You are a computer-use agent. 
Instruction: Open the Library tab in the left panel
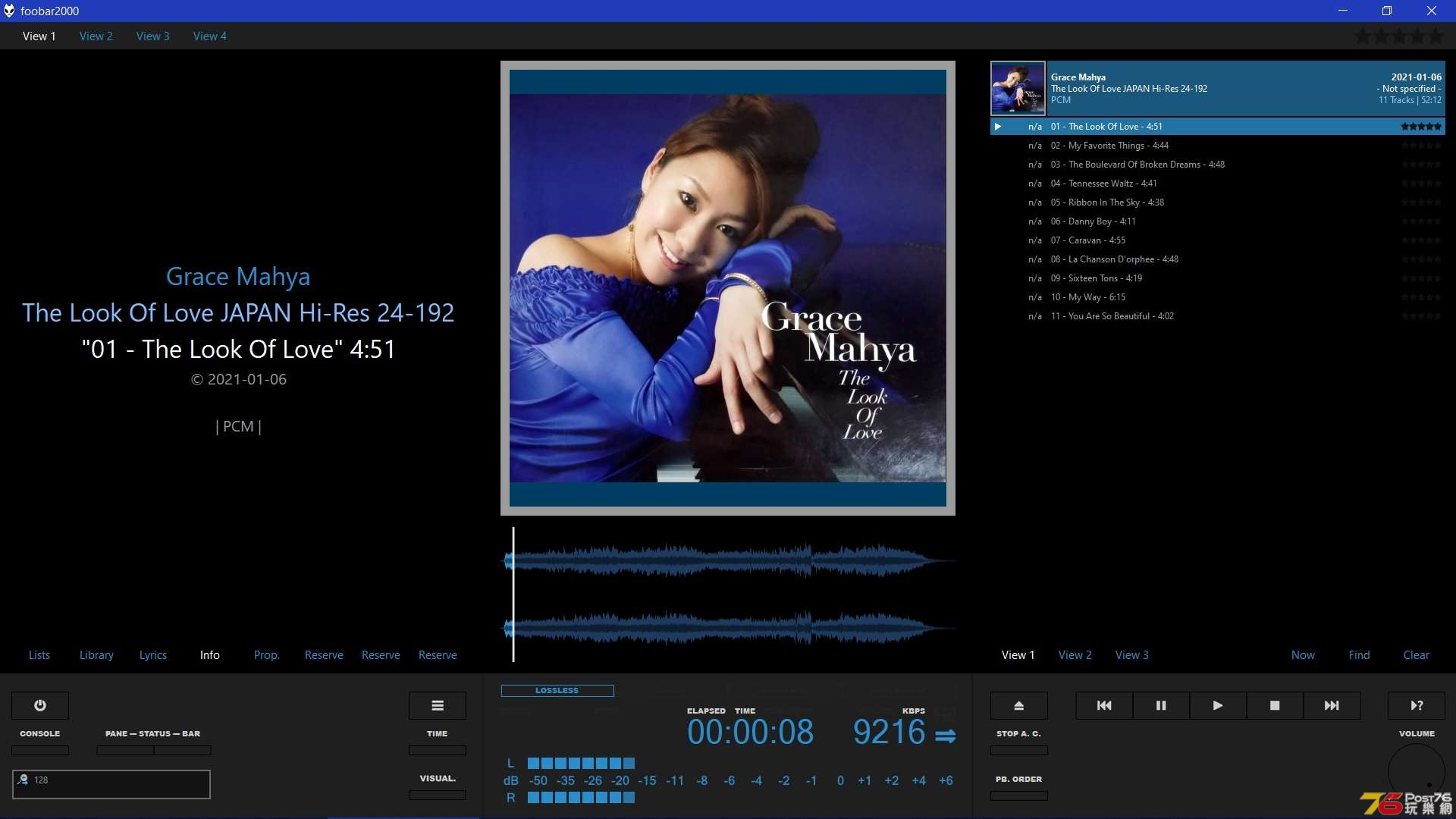coord(96,654)
